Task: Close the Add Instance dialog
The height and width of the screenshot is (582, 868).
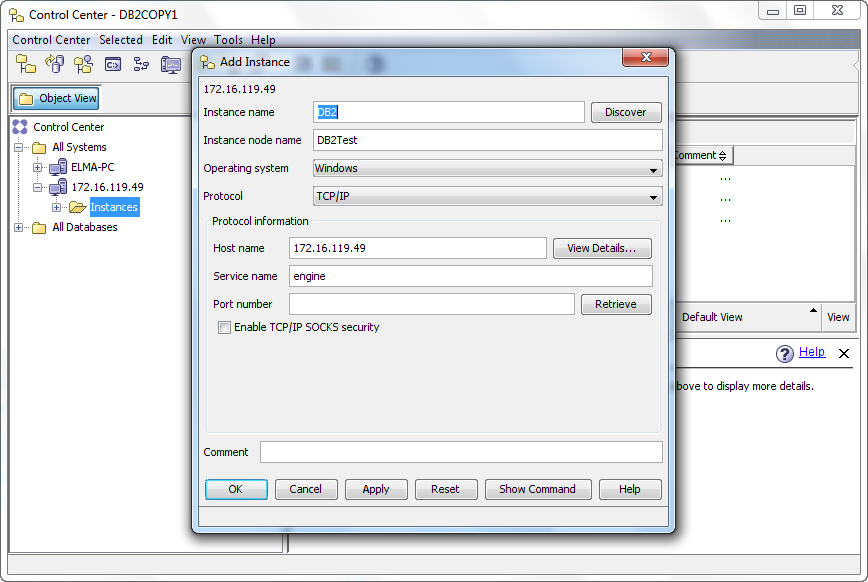Action: pos(645,57)
